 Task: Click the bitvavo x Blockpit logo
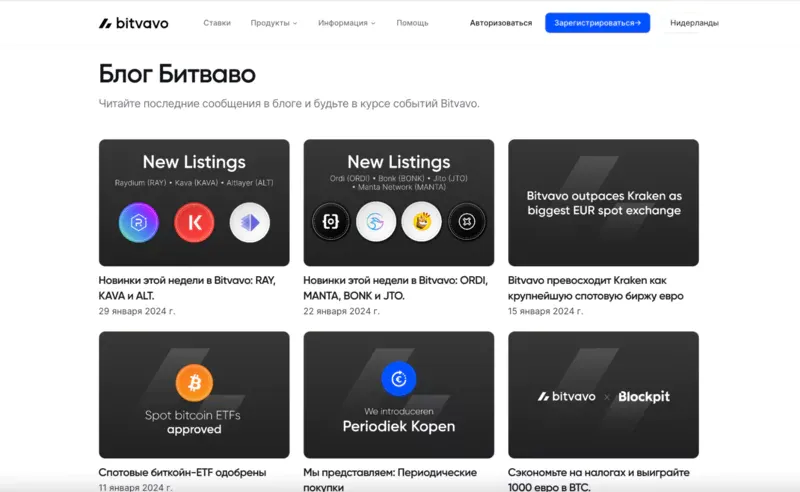click(x=603, y=397)
